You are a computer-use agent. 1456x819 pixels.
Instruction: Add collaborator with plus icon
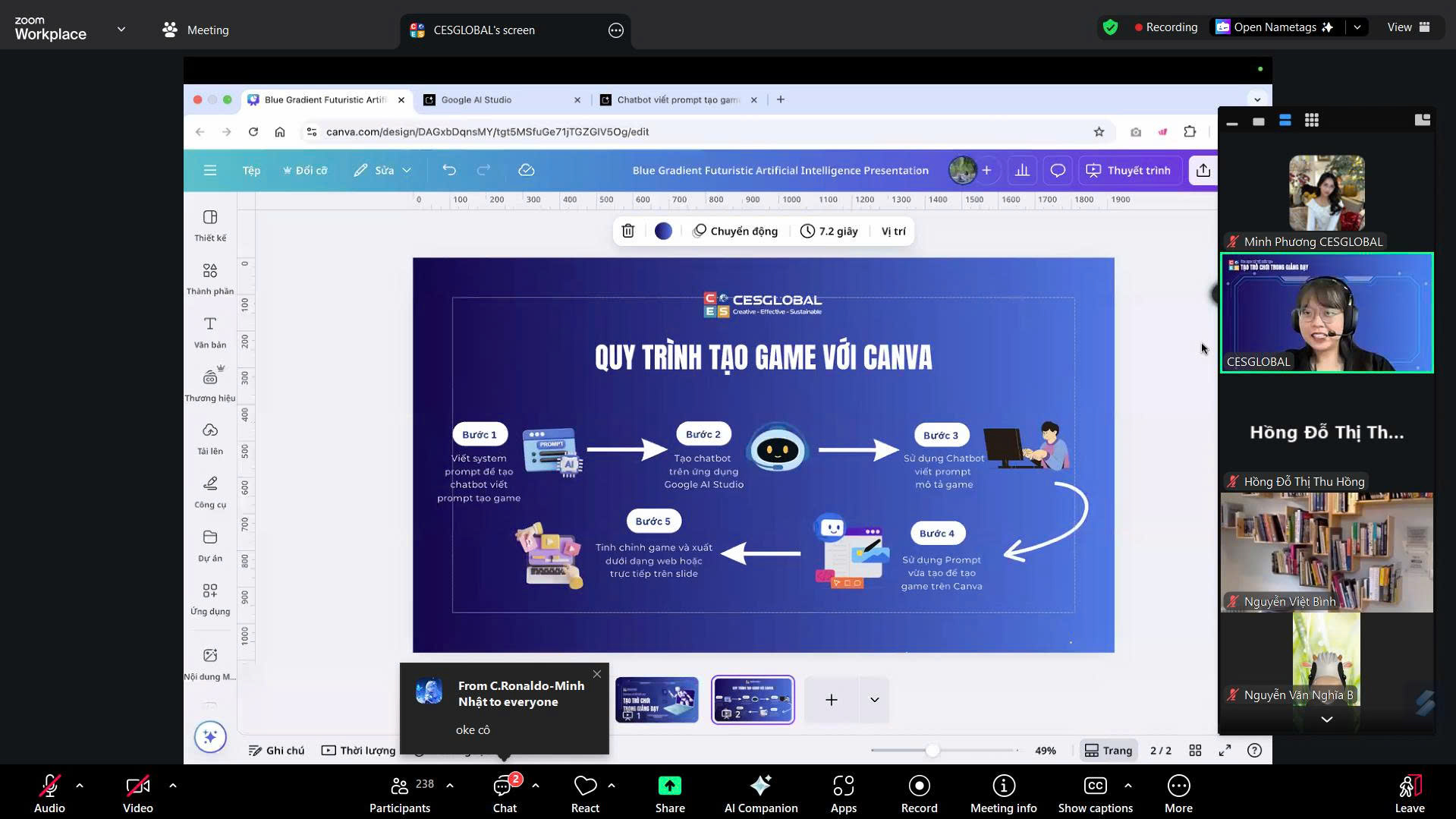986,170
